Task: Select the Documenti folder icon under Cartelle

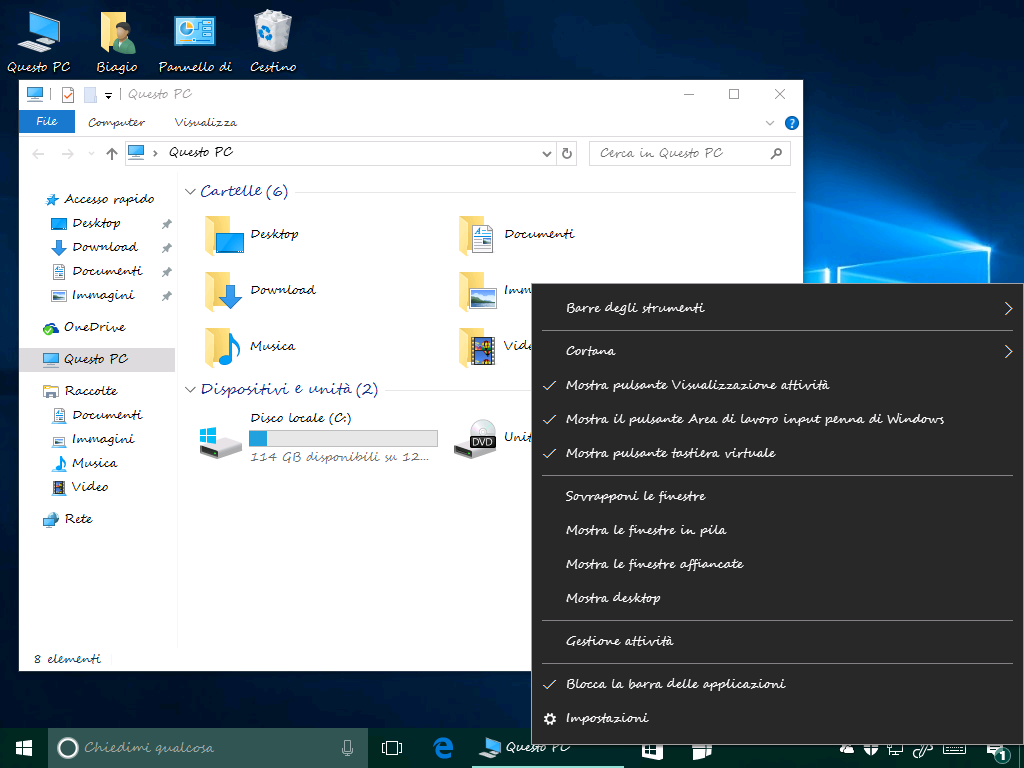Action: [476, 235]
